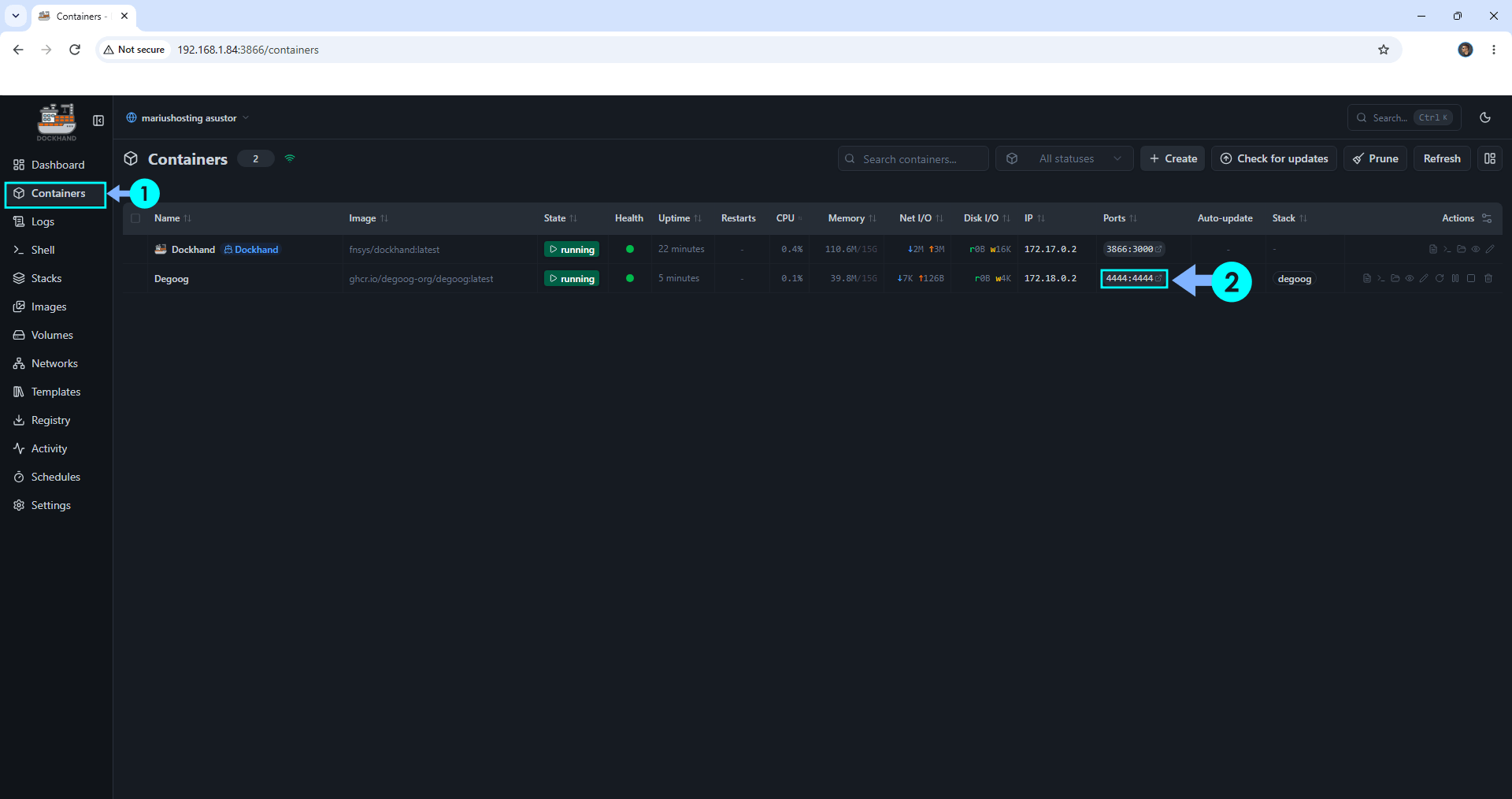Open Schedules from the sidebar
Image resolution: width=1512 pixels, height=799 pixels.
click(56, 477)
